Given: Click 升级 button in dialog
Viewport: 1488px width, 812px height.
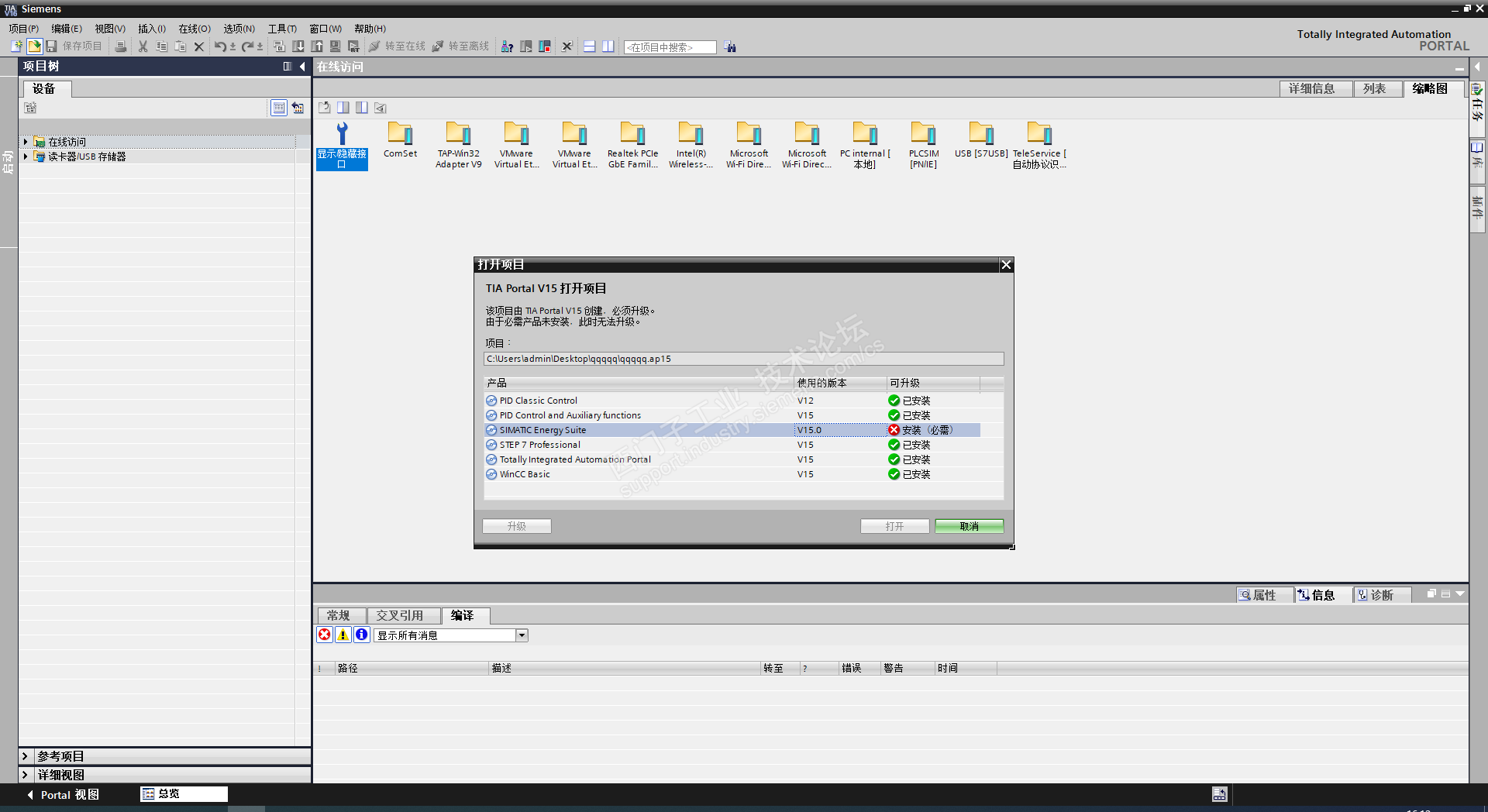Looking at the screenshot, I should pyautogui.click(x=517, y=526).
